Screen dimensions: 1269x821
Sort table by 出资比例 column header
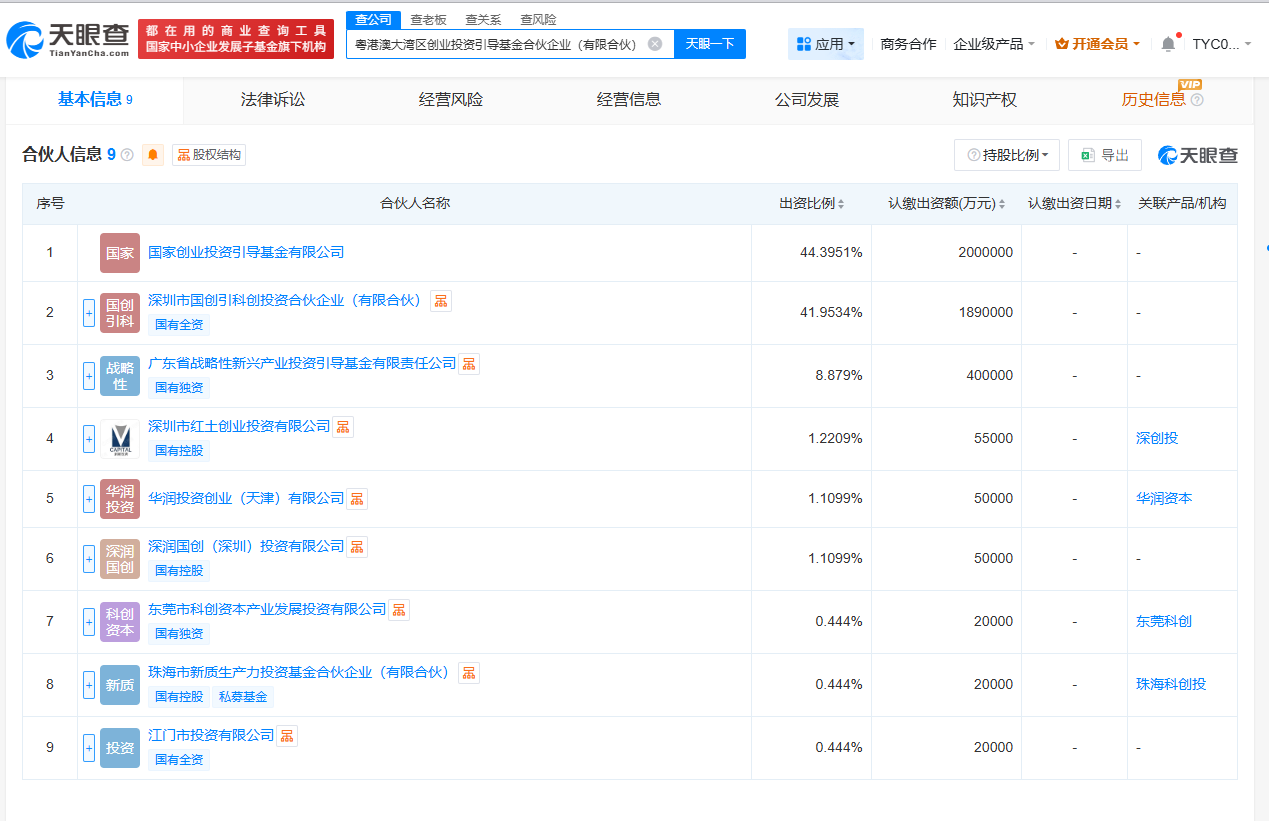(811, 204)
